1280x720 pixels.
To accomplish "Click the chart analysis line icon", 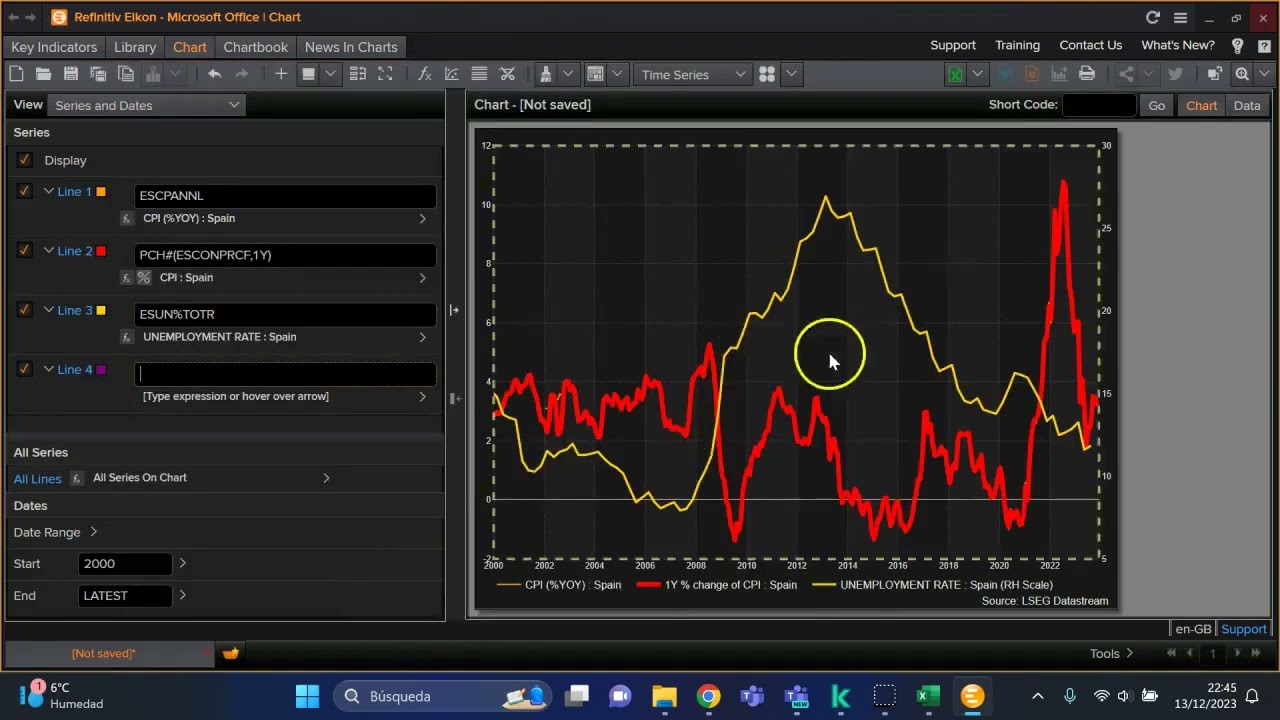I will [451, 74].
